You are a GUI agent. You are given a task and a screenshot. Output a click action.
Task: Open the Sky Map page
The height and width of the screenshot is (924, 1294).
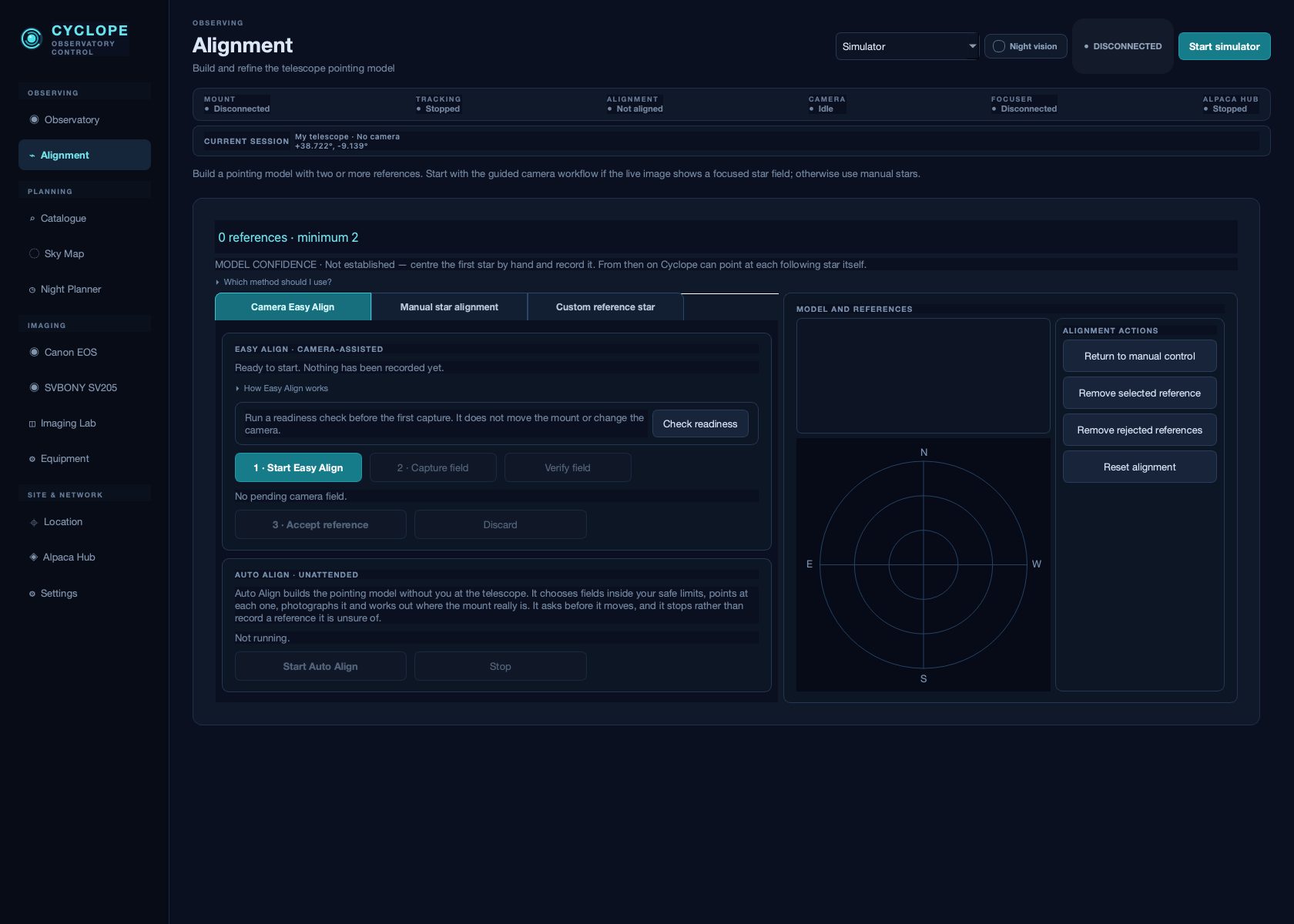(x=85, y=253)
